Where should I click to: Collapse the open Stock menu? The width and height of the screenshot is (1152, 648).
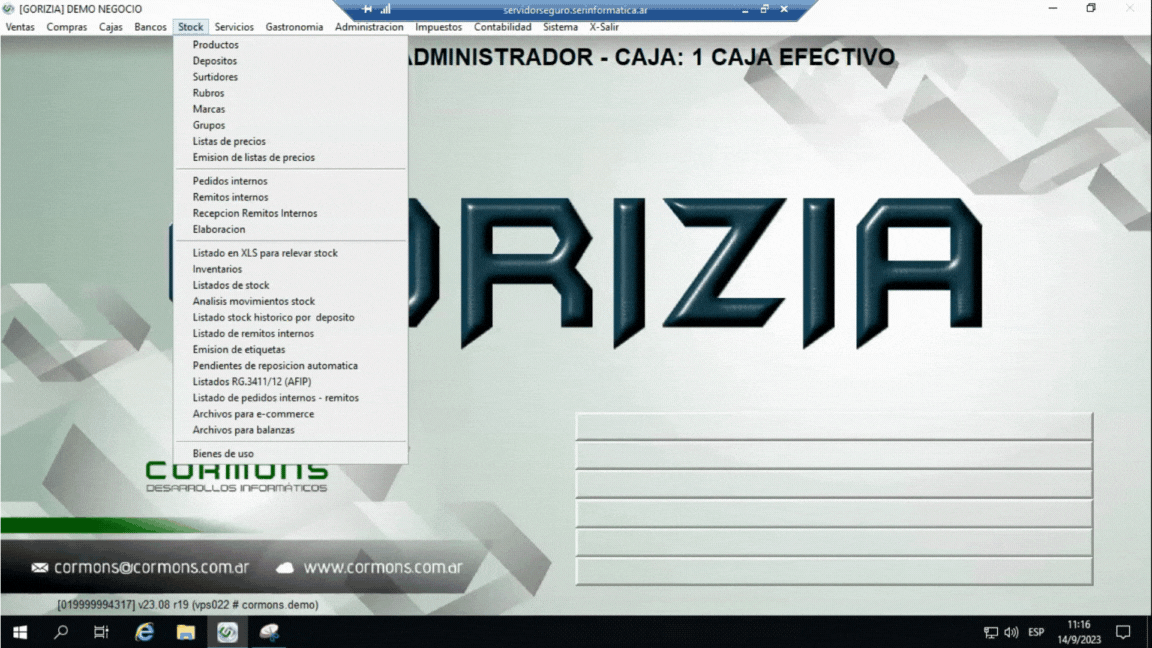pos(190,27)
